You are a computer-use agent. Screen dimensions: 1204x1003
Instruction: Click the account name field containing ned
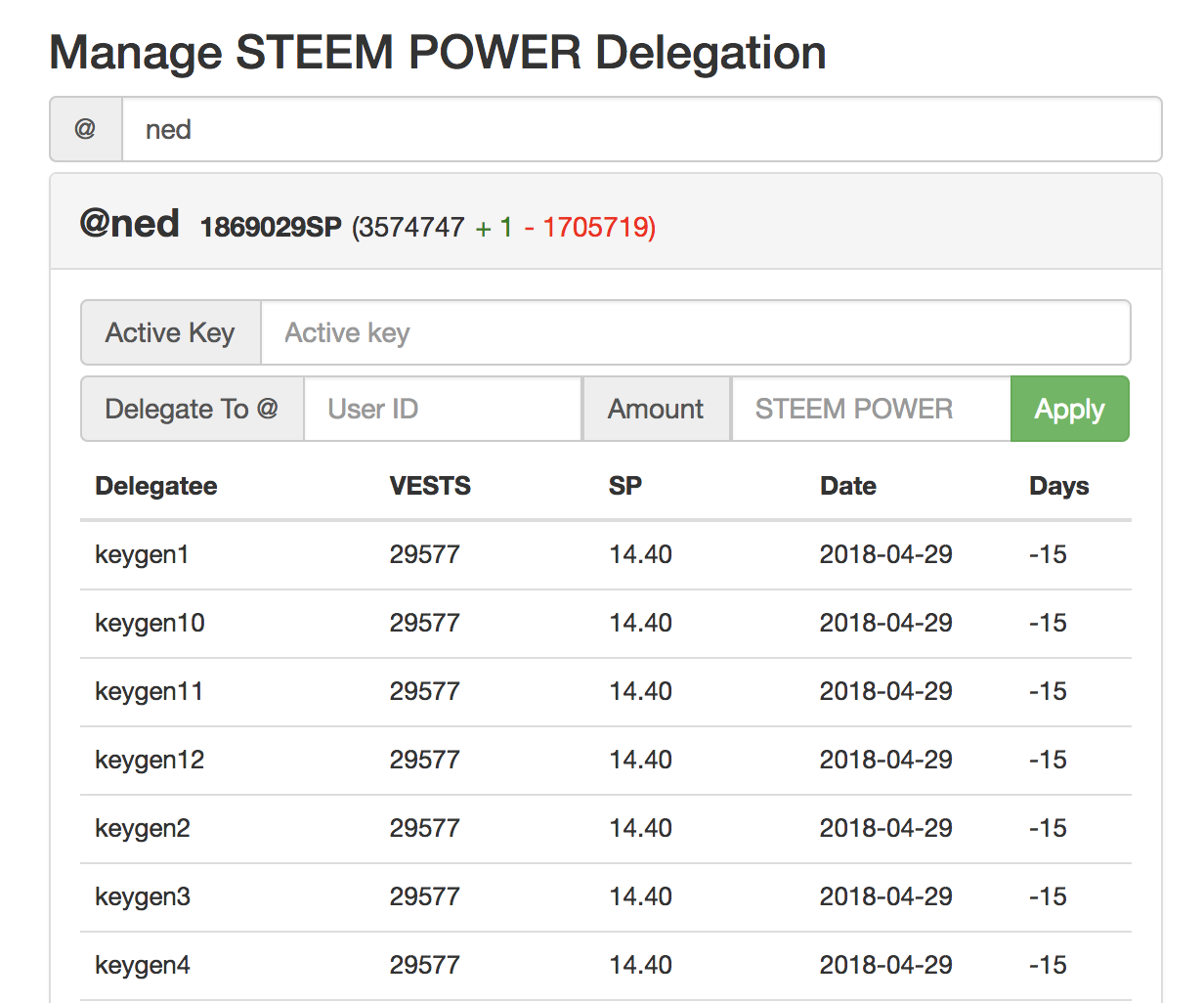(641, 129)
